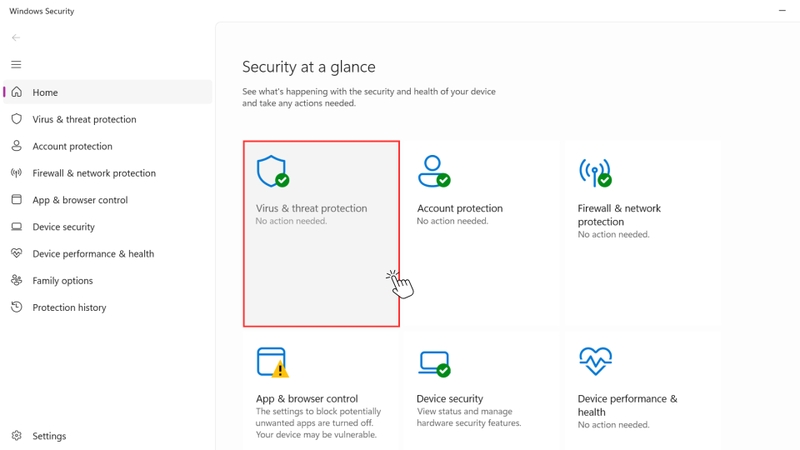Click 'No action needed.' under Device performance & health

pos(613,424)
